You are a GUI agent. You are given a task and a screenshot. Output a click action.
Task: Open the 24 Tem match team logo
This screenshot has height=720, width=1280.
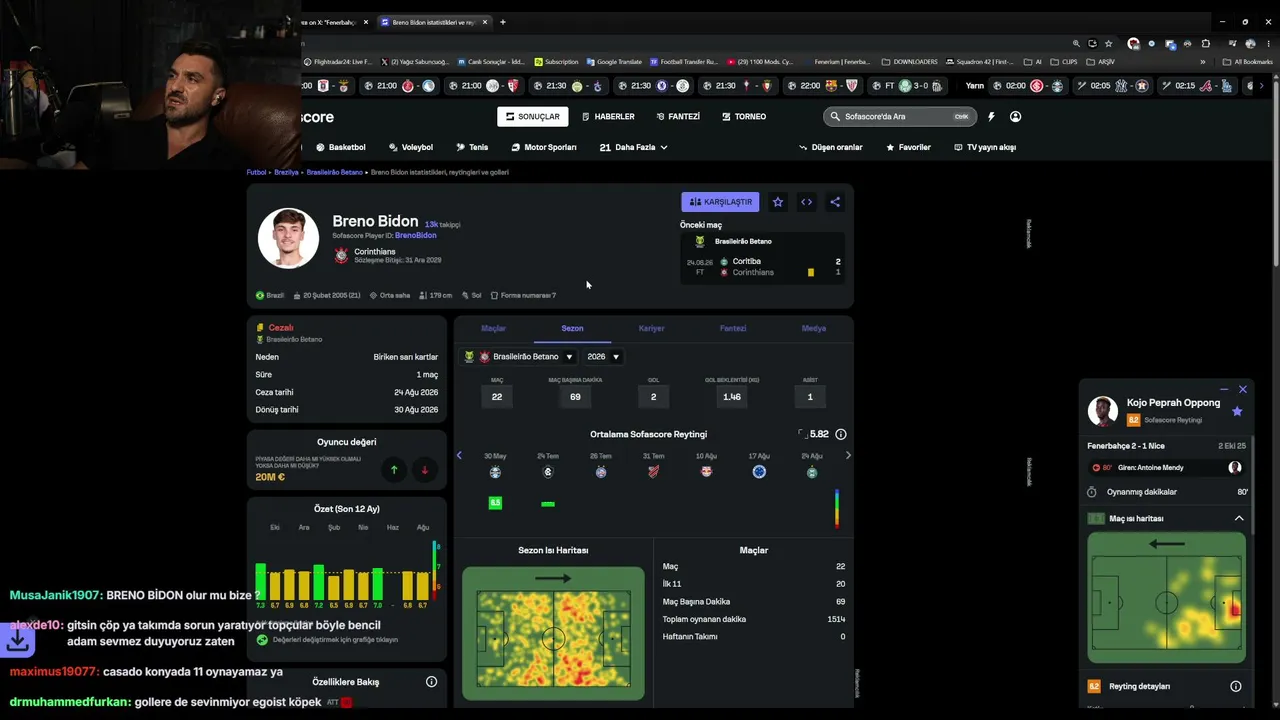point(548,472)
